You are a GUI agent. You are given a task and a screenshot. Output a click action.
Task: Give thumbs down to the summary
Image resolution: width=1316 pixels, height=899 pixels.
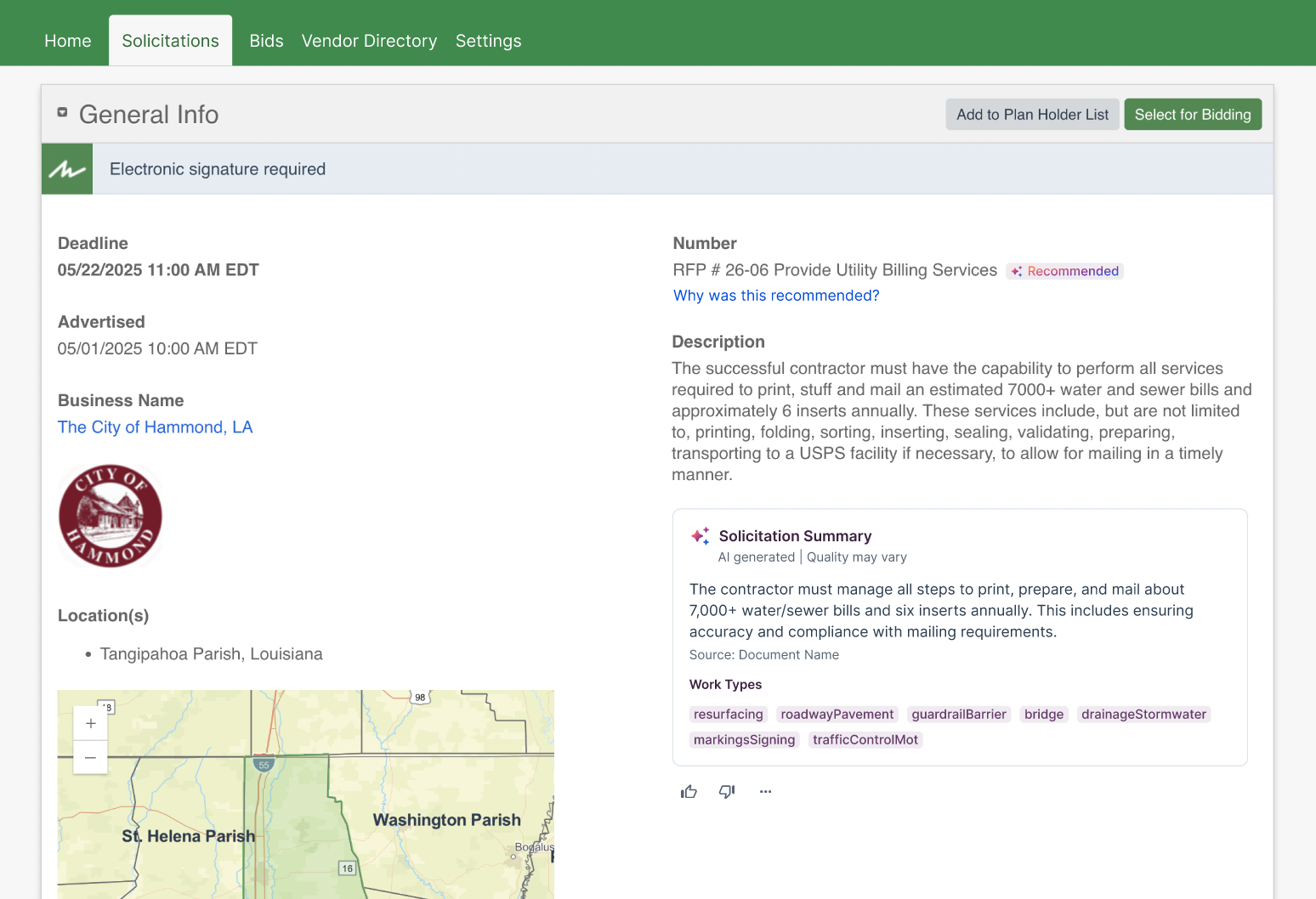pyautogui.click(x=727, y=792)
